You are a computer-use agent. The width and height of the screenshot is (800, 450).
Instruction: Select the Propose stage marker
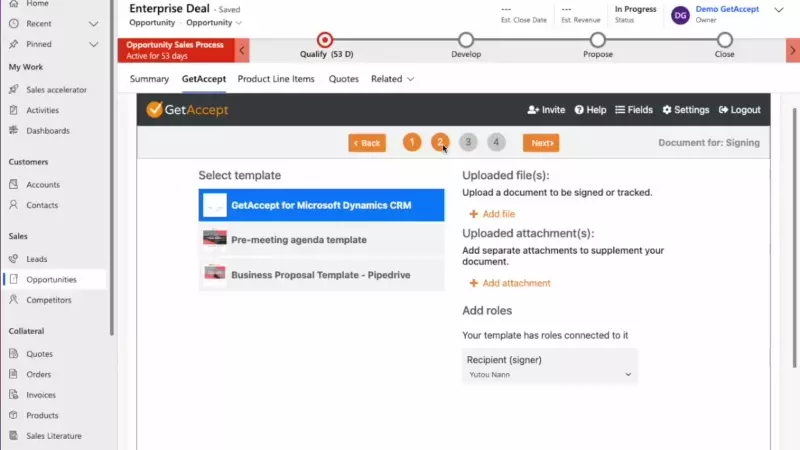coord(597,40)
